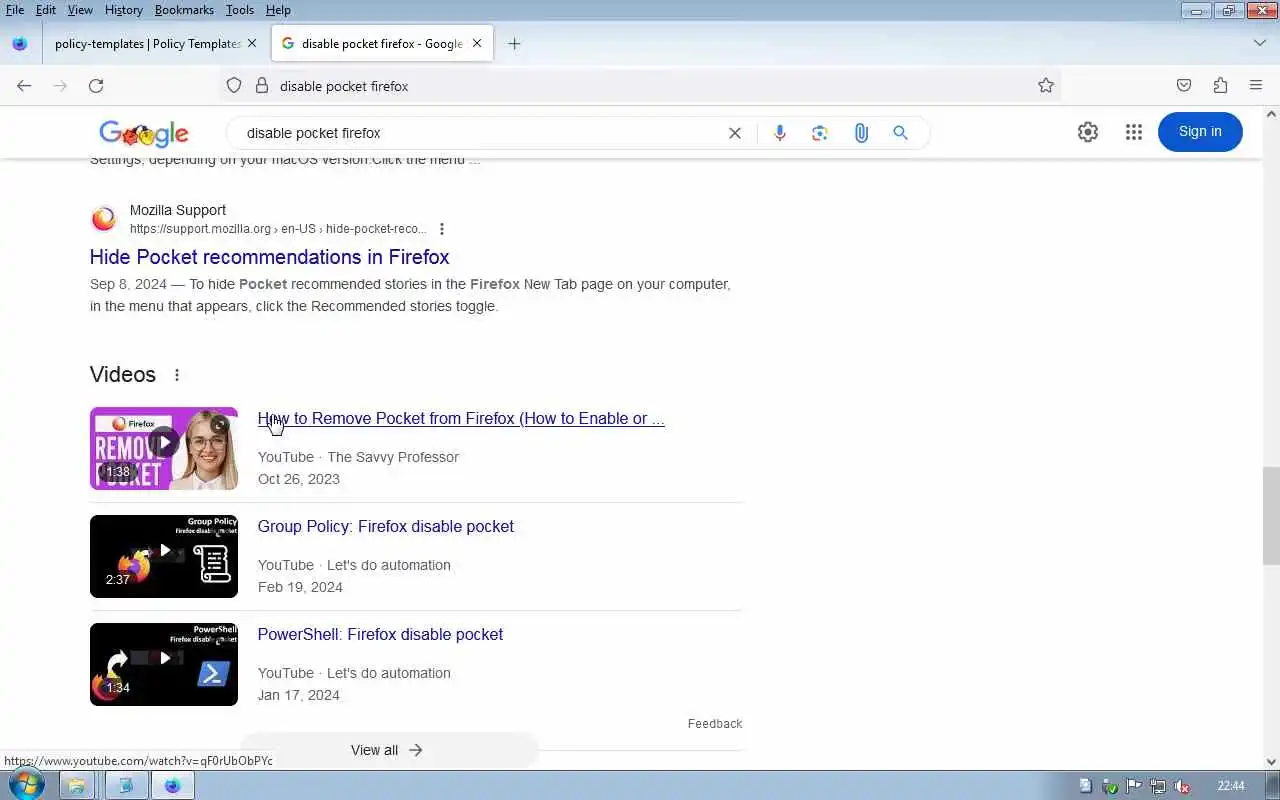Reload the current page
This screenshot has height=800, width=1280.
pos(96,86)
